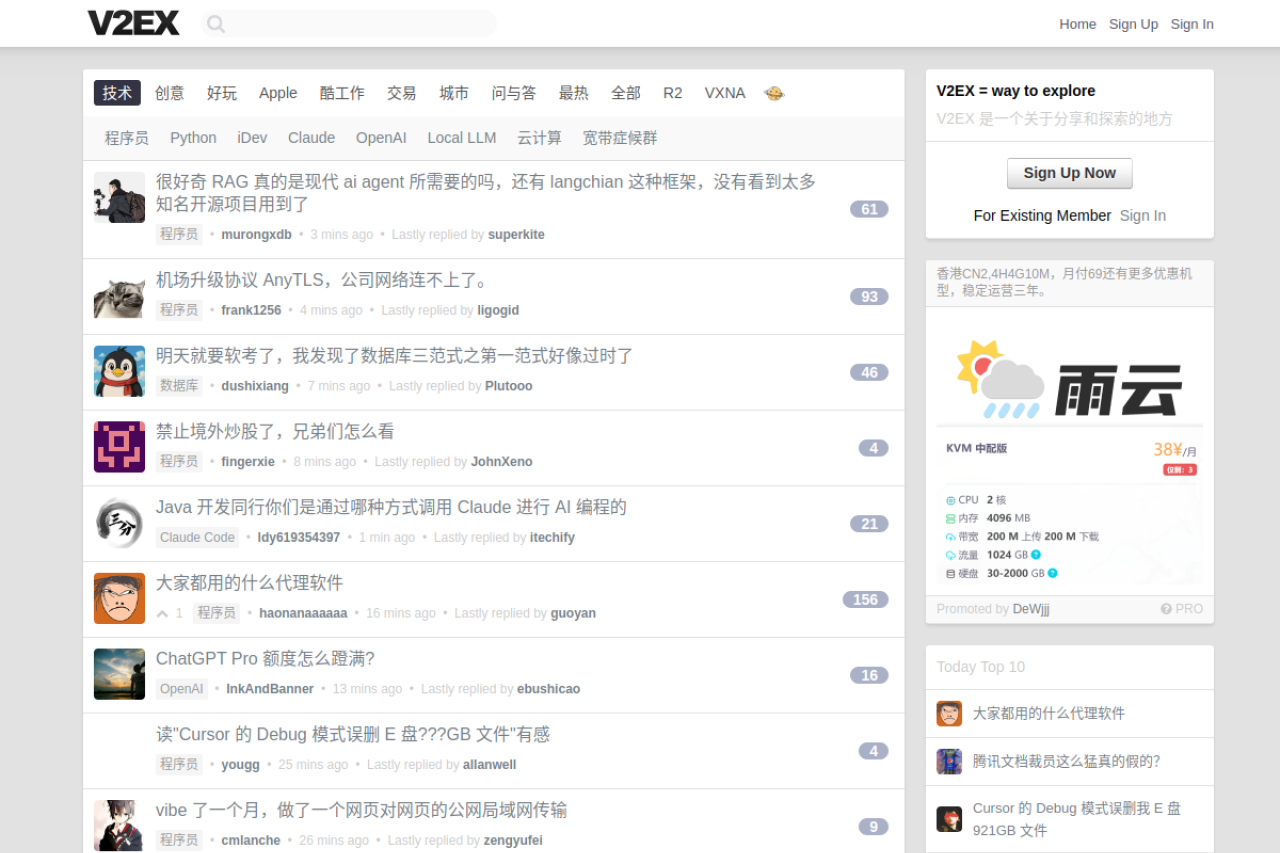
Task: Open Top 10 item 腾讯文档裁员这么猛真的假的?
Action: (1066, 761)
